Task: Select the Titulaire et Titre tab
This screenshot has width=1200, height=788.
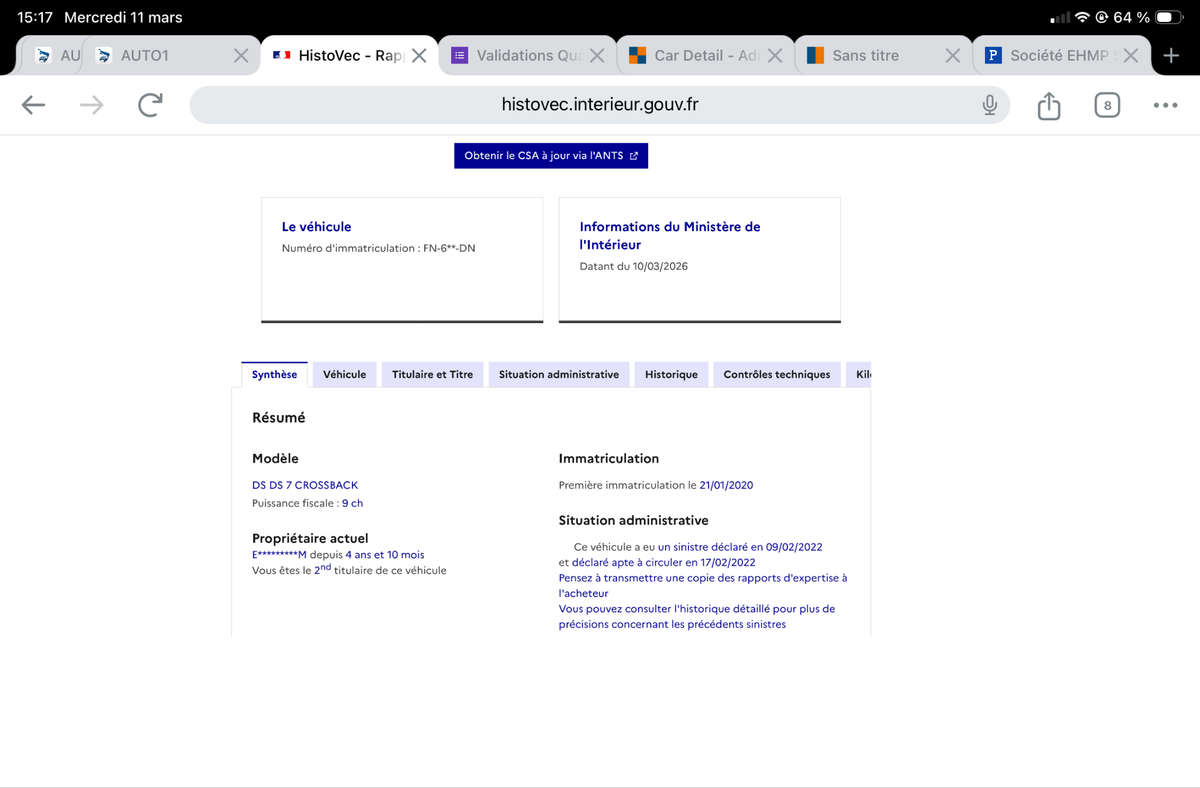Action: click(432, 375)
